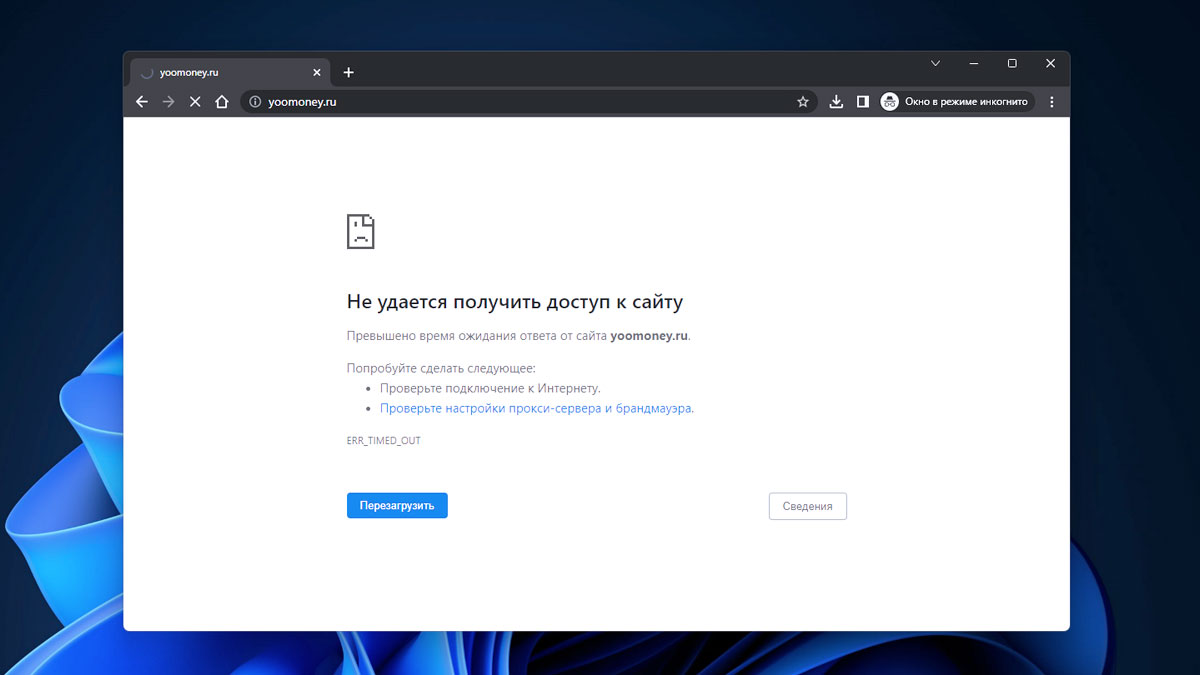This screenshot has width=1200, height=675.
Task: Open the downloads icon in toolbar
Action: tap(837, 102)
